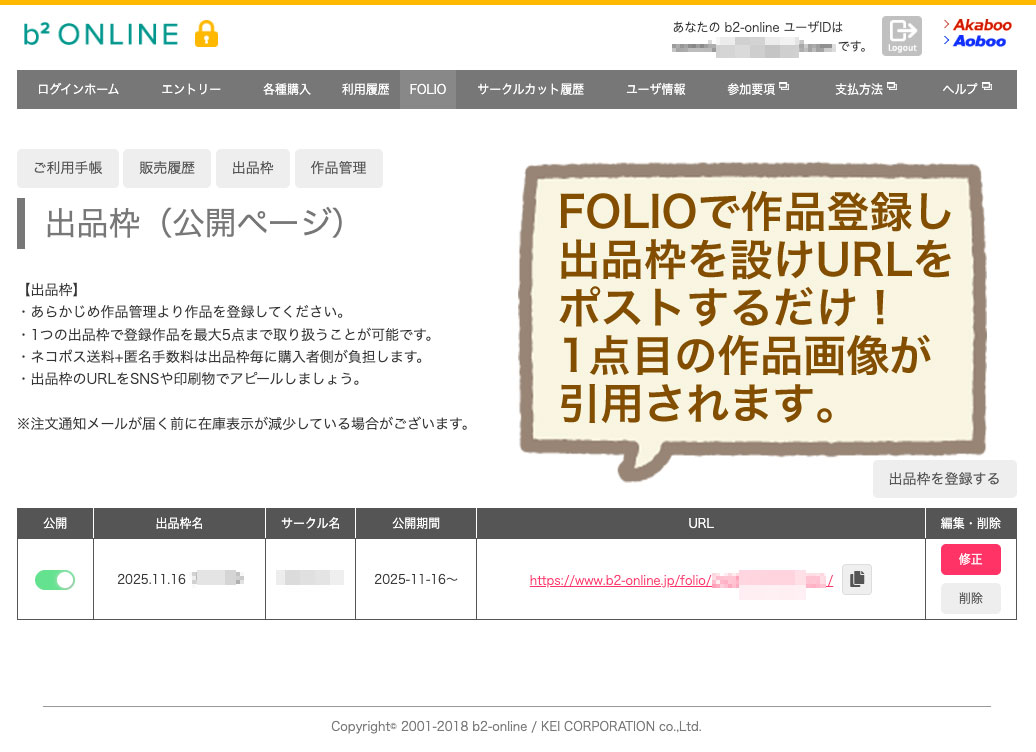The width and height of the screenshot is (1036, 752).
Task: Select the FOLIO menu item
Action: click(427, 89)
